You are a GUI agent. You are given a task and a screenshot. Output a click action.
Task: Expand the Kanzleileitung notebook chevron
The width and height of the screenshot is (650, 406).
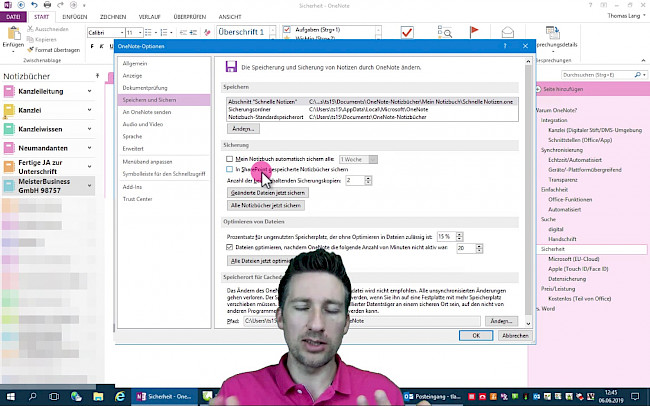tap(90, 91)
